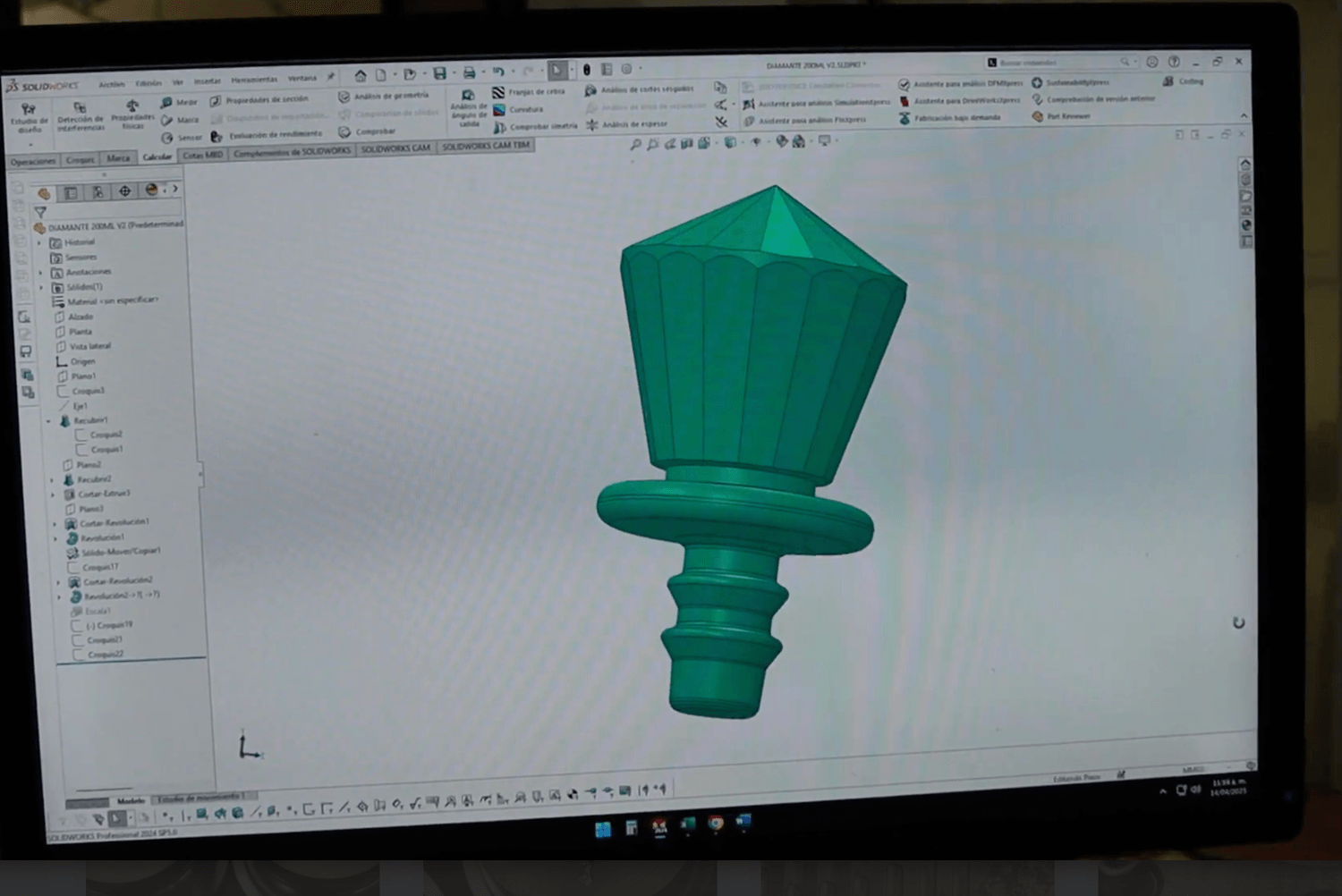Run Detección de interferencias
This screenshot has width=1342, height=896.
[81, 117]
